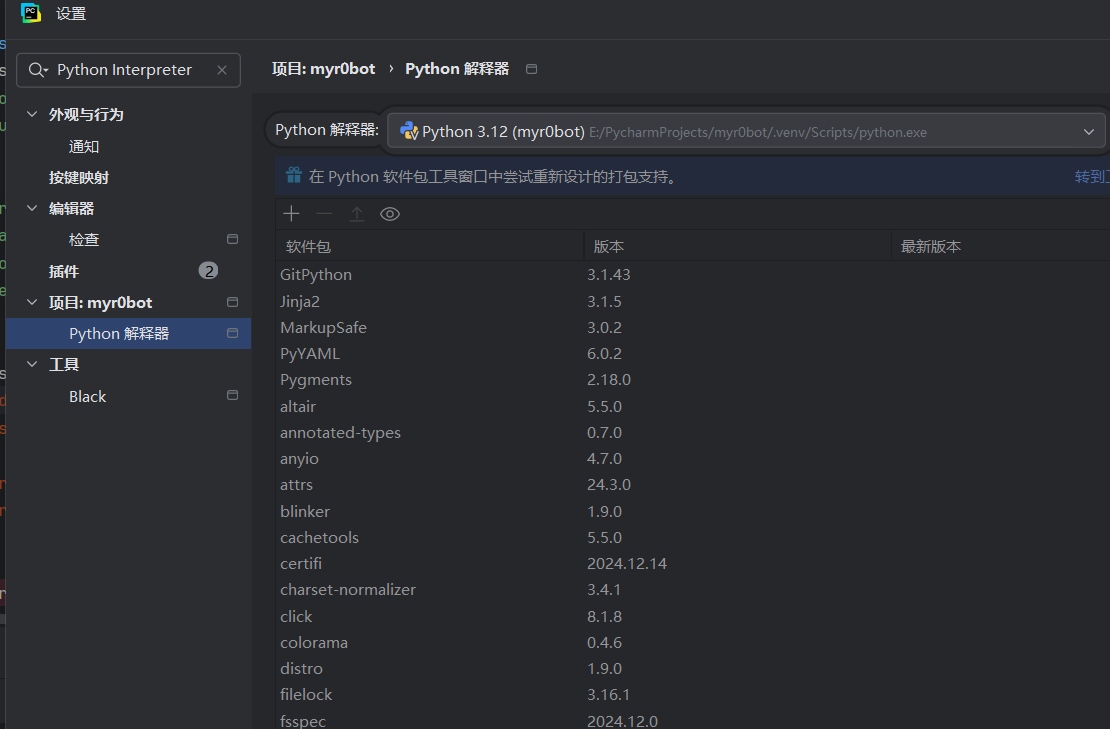Click version 2024.12.14 of certifi
The width and height of the screenshot is (1110, 729).
626,563
